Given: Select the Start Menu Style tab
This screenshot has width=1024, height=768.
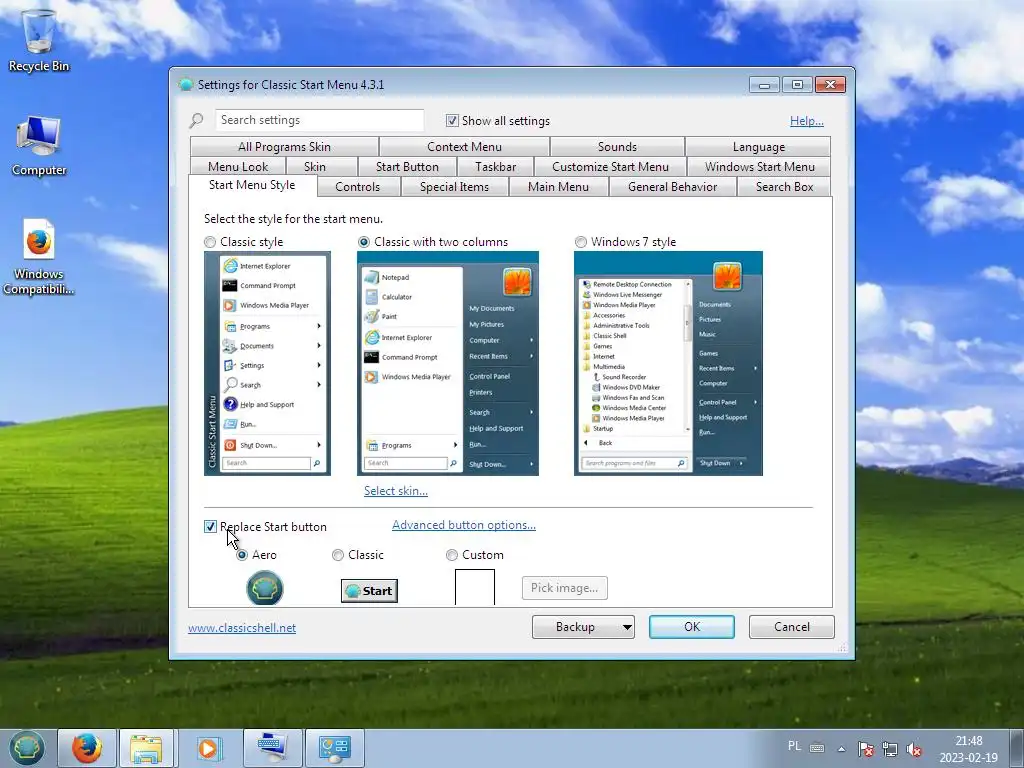Looking at the screenshot, I should coord(252,185).
